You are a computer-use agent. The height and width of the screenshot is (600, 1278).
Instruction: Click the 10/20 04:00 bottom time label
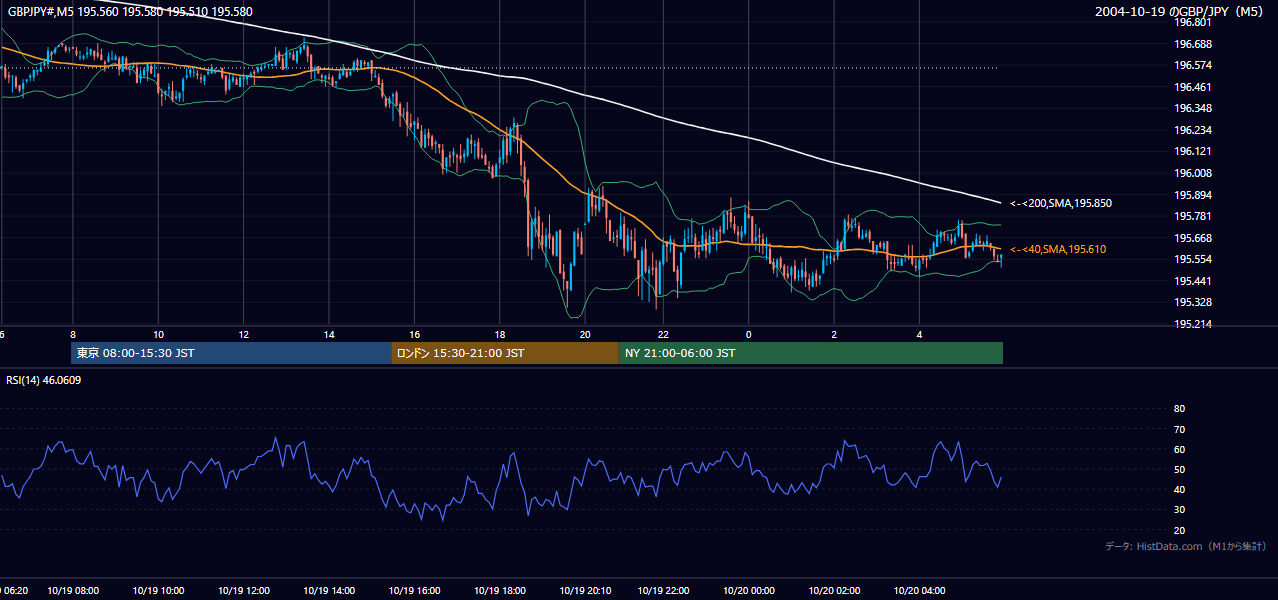919,591
